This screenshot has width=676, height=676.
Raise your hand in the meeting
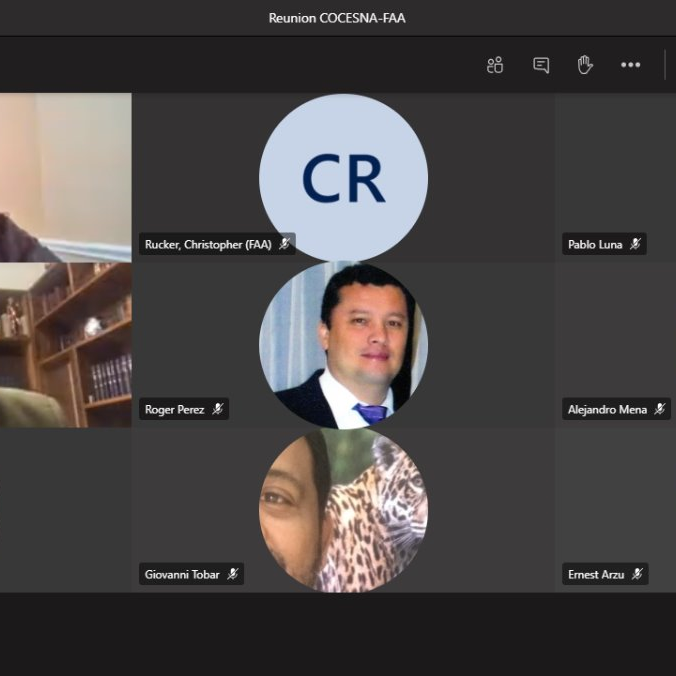point(585,65)
